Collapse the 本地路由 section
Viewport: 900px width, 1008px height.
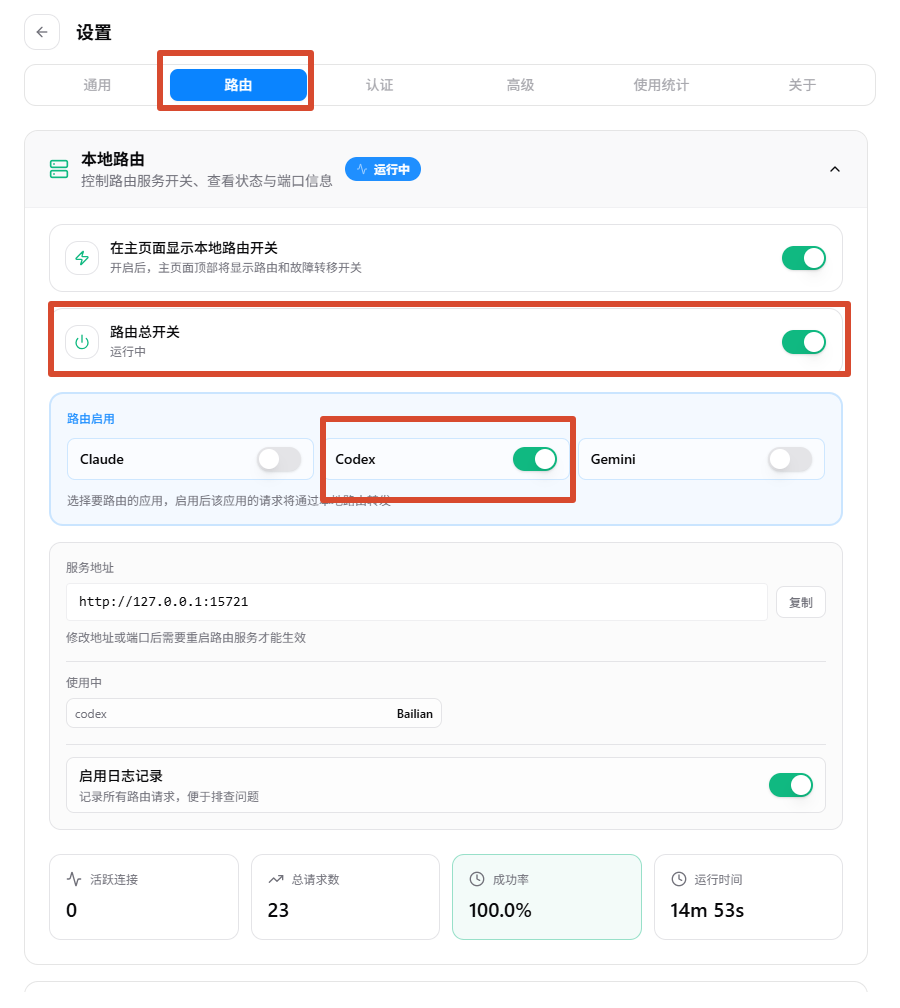click(x=835, y=169)
